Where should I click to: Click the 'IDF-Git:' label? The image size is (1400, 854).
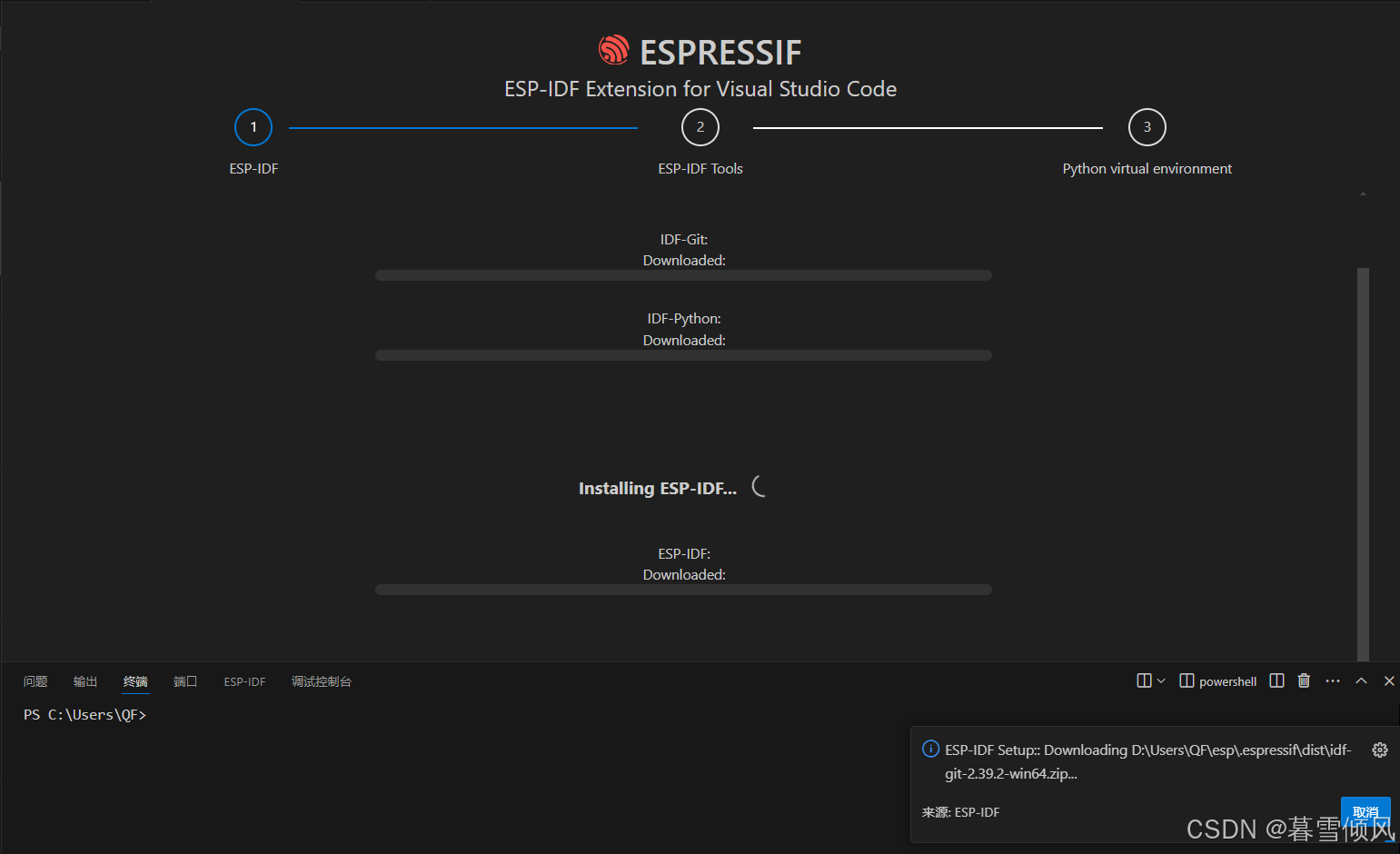[x=684, y=240]
